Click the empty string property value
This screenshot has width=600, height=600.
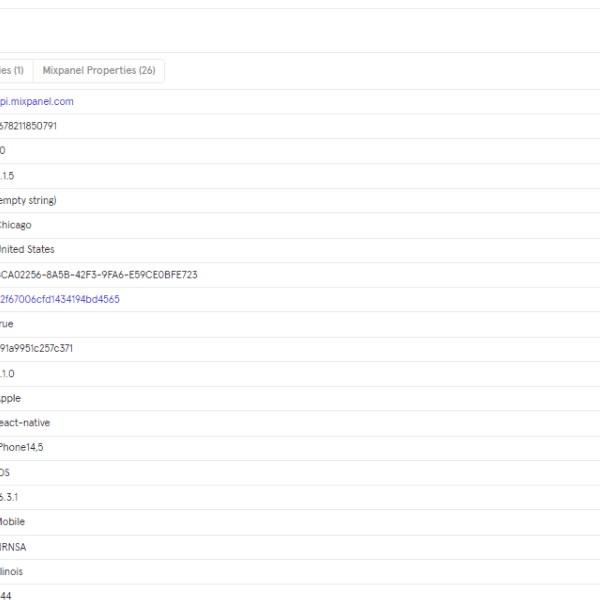tap(28, 200)
